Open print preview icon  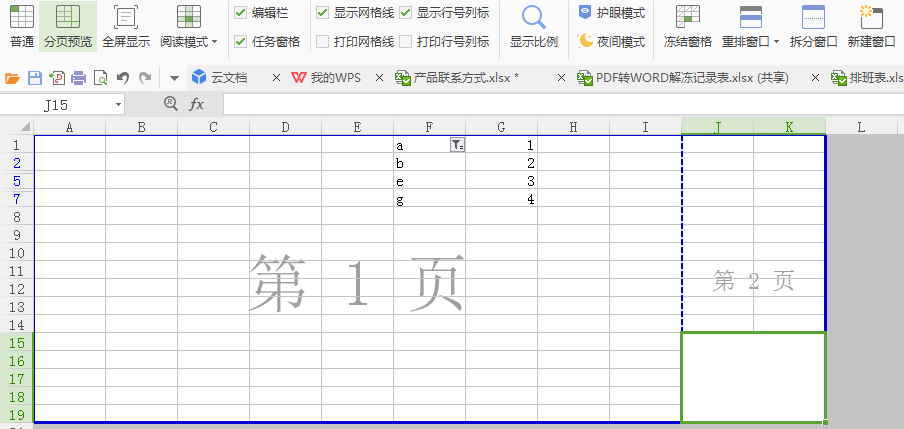pyautogui.click(x=100, y=78)
